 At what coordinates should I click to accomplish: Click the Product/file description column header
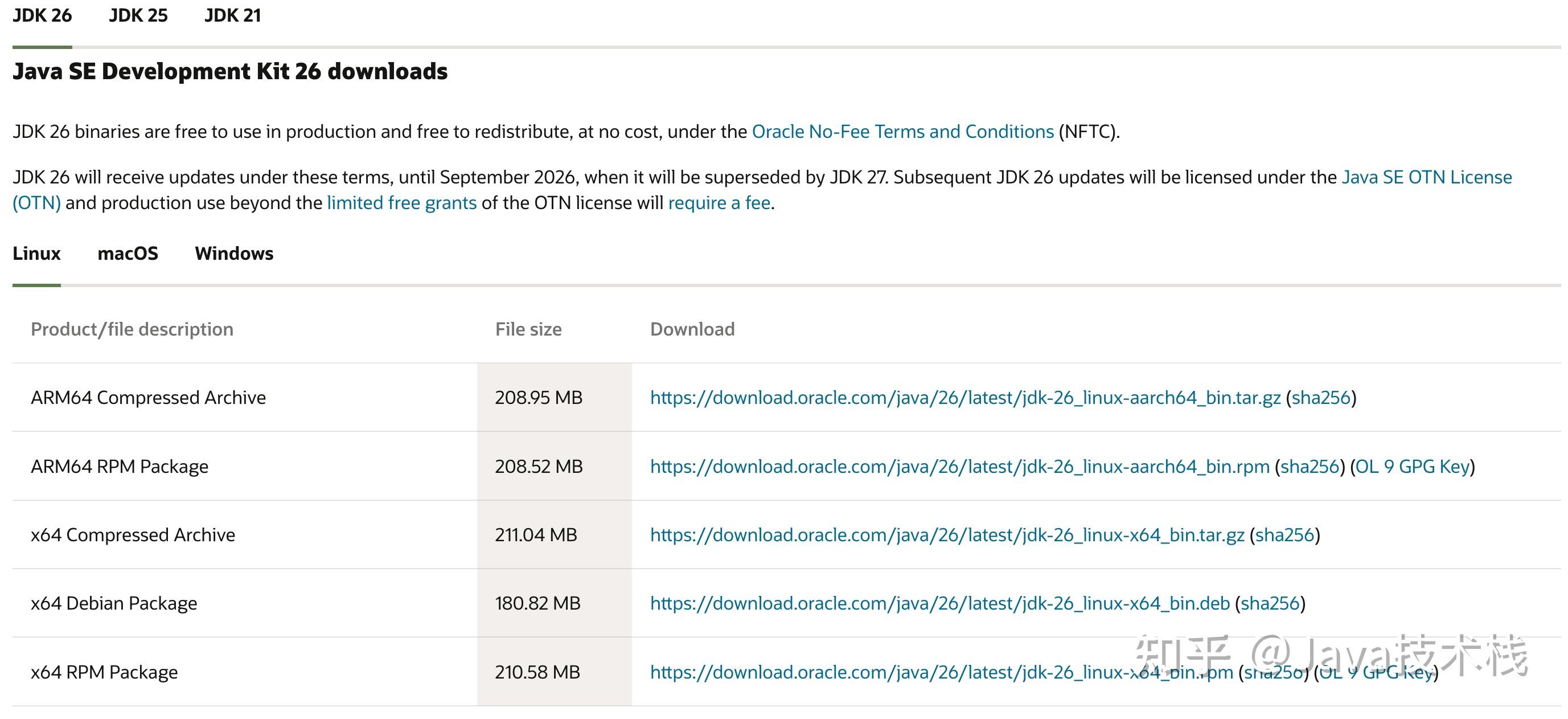(x=132, y=330)
